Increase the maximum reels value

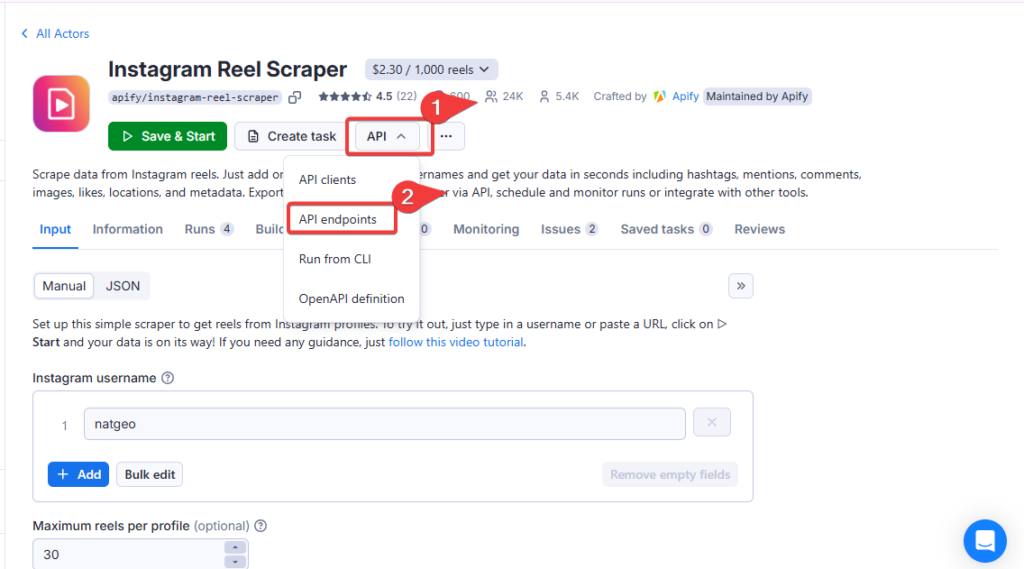235,547
